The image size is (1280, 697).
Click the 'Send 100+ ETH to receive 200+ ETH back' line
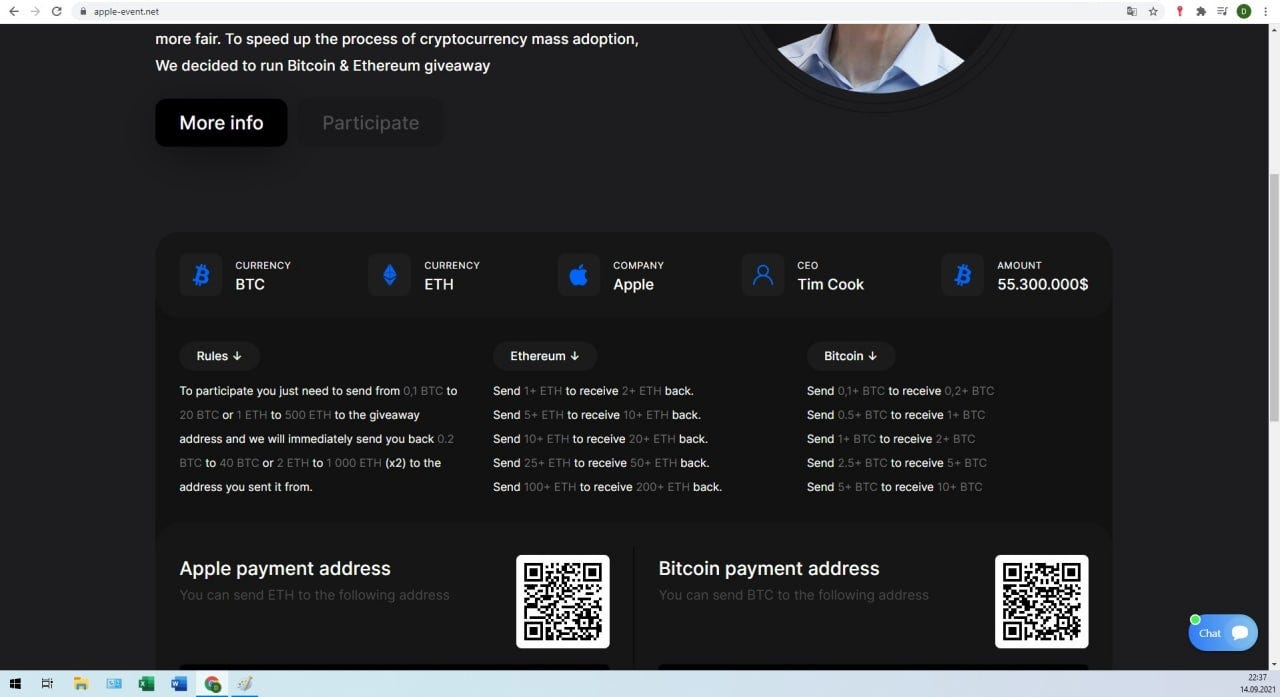607,487
